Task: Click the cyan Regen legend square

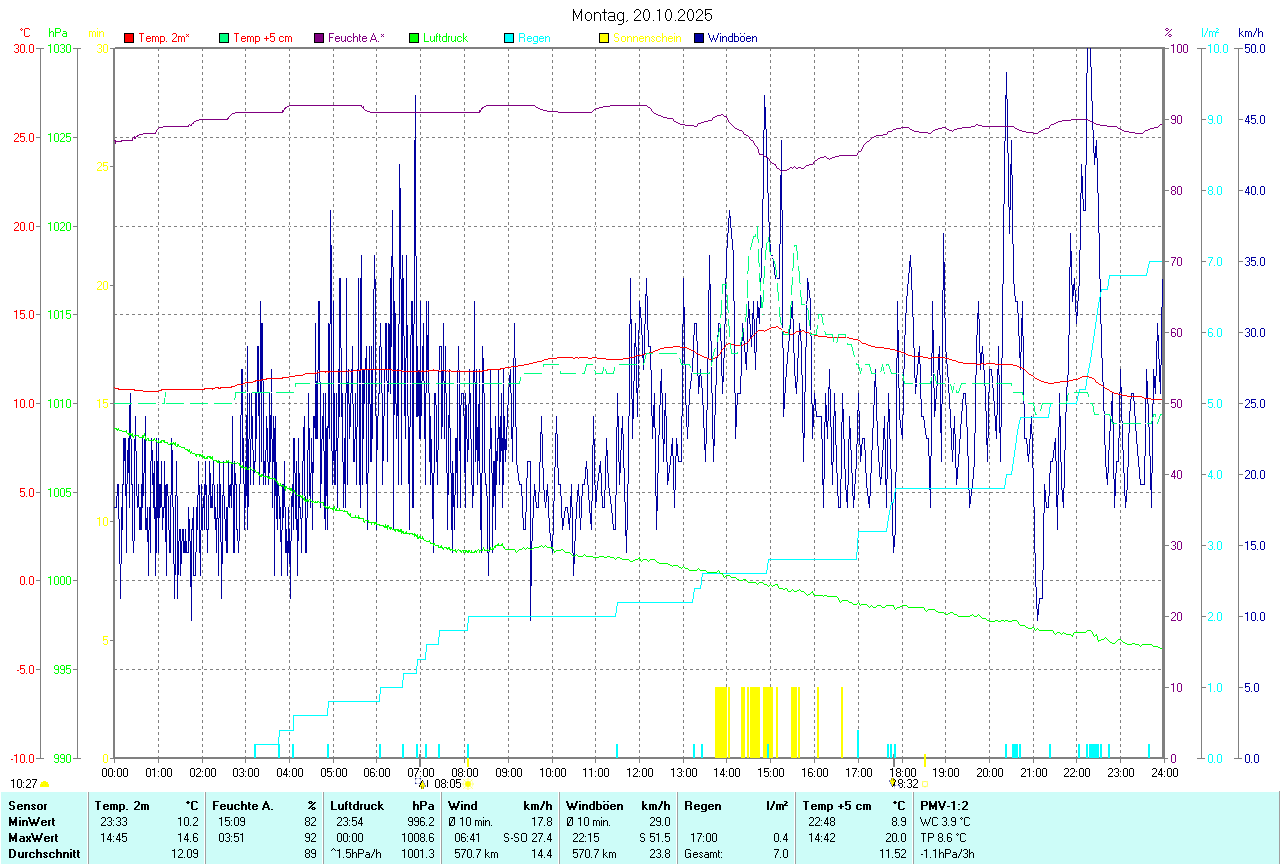Action: (509, 38)
